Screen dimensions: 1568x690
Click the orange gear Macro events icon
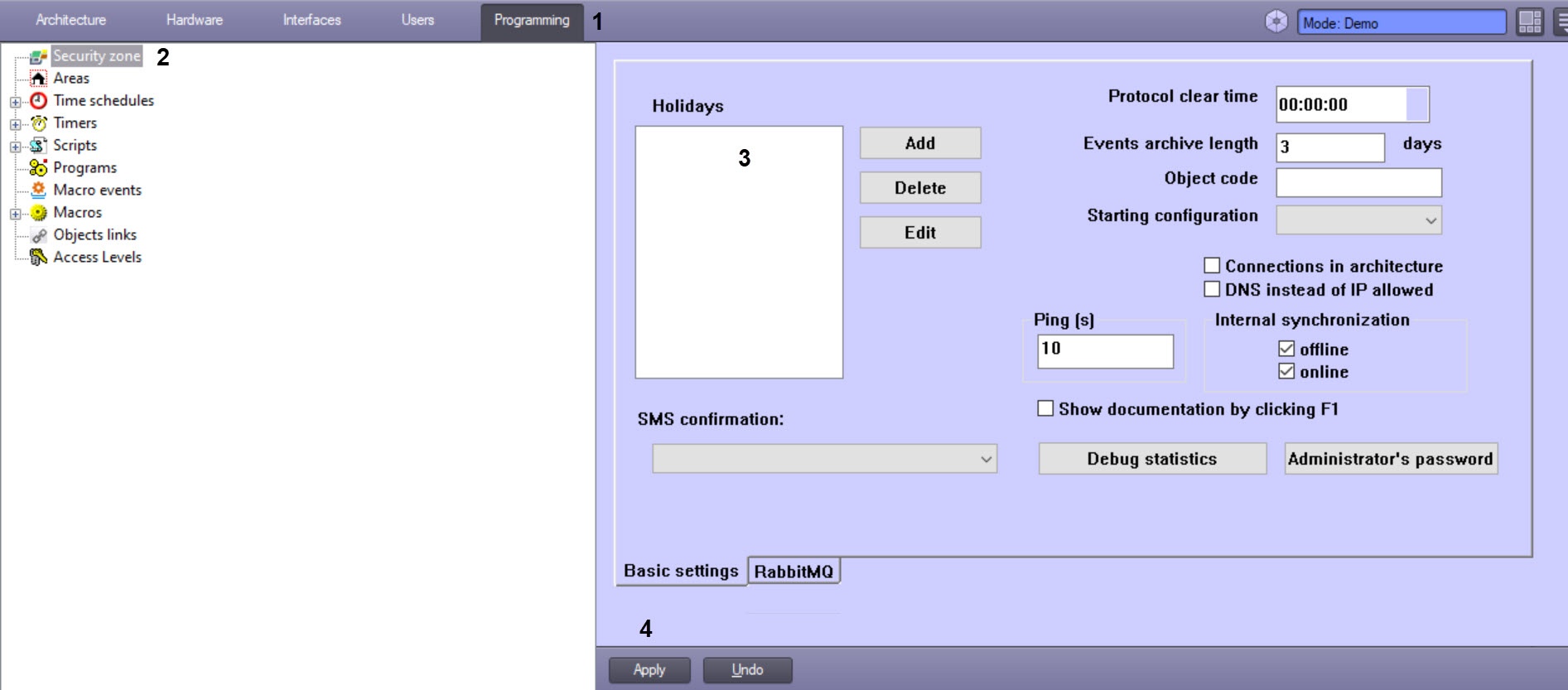38,191
